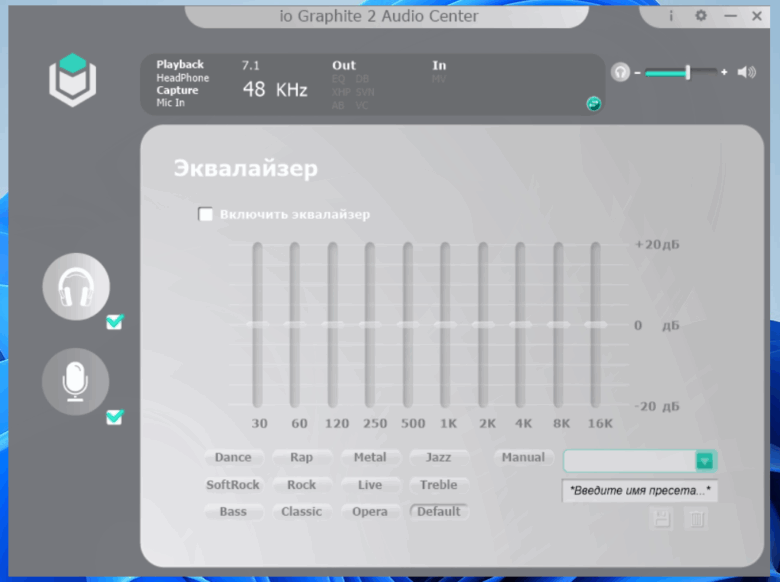Click the 8K equalizer slider

click(558, 325)
